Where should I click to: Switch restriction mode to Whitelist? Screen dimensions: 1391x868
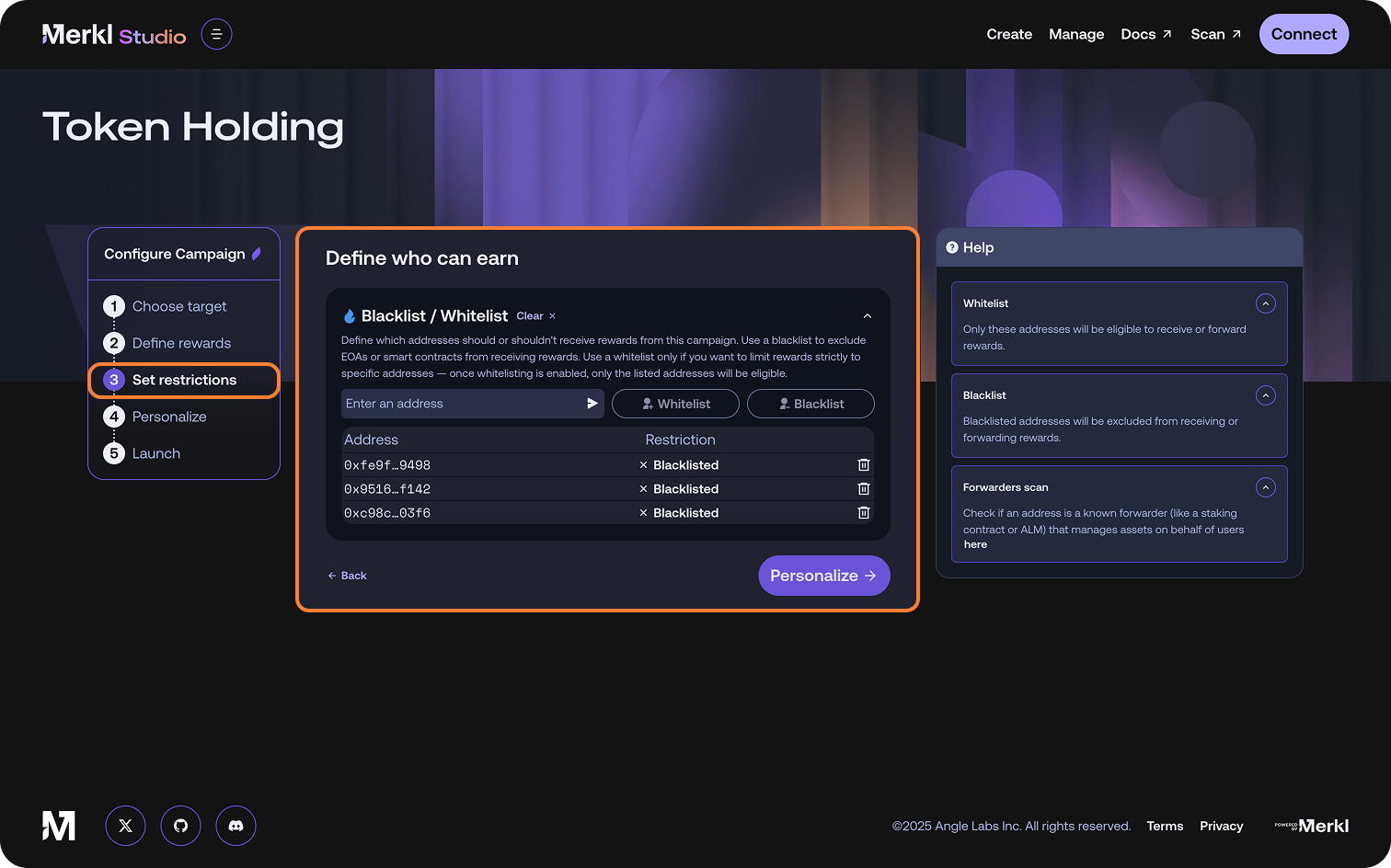(675, 404)
